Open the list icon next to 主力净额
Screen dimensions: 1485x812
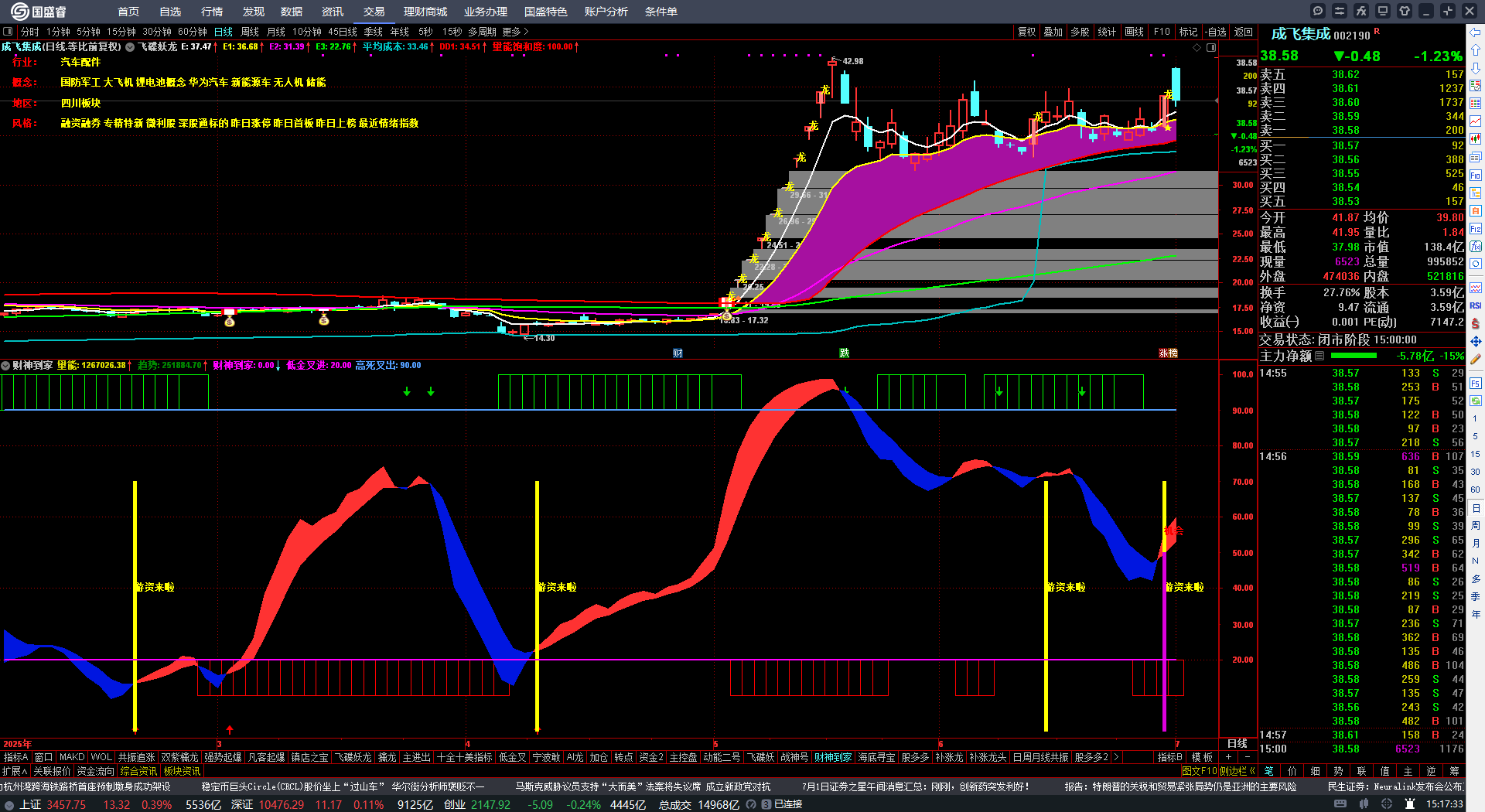coord(1319,356)
